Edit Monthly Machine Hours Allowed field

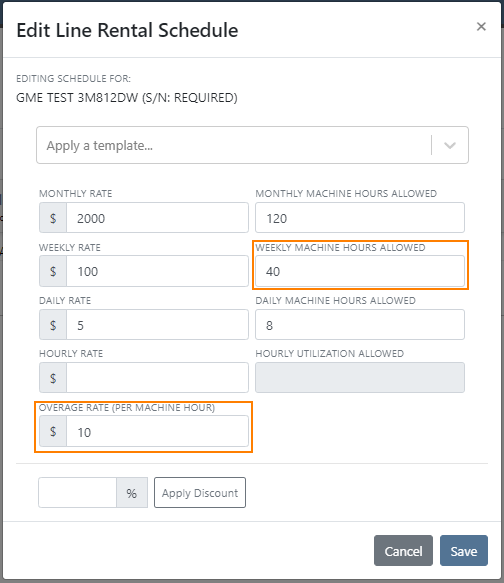point(360,218)
